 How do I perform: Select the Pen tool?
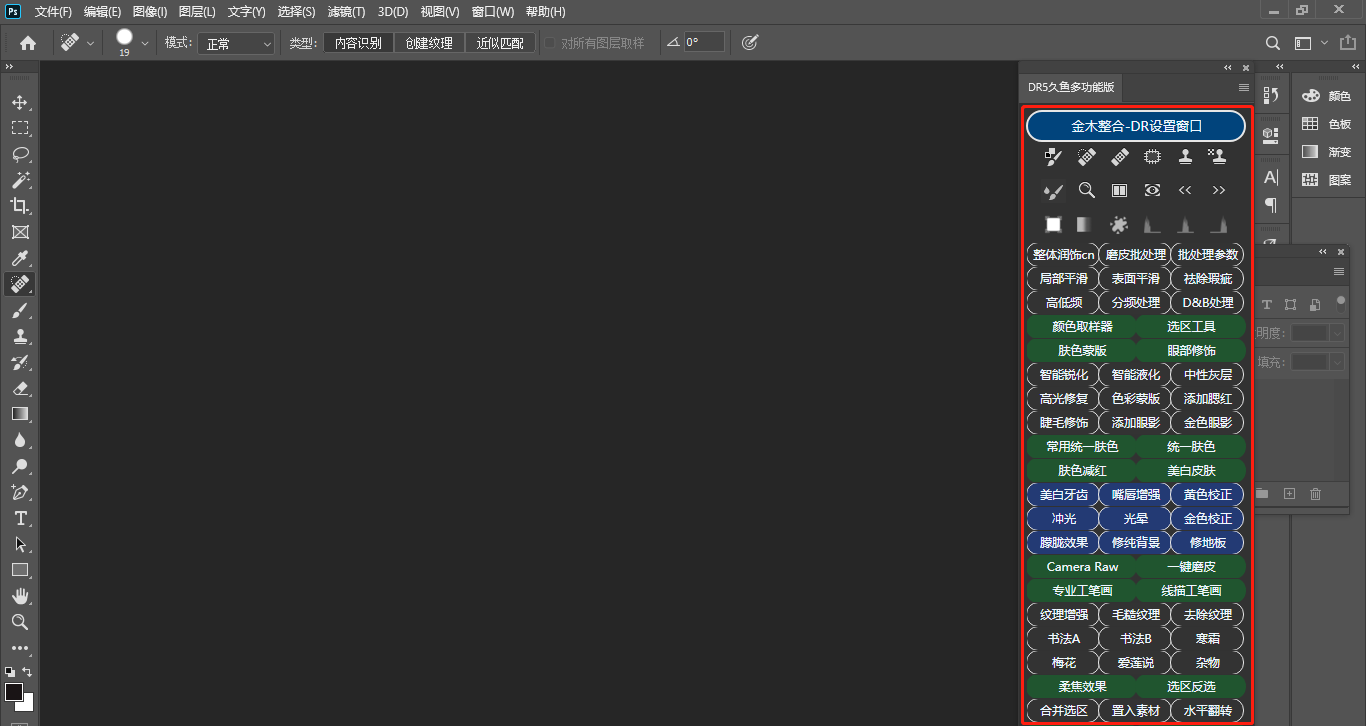pos(19,492)
